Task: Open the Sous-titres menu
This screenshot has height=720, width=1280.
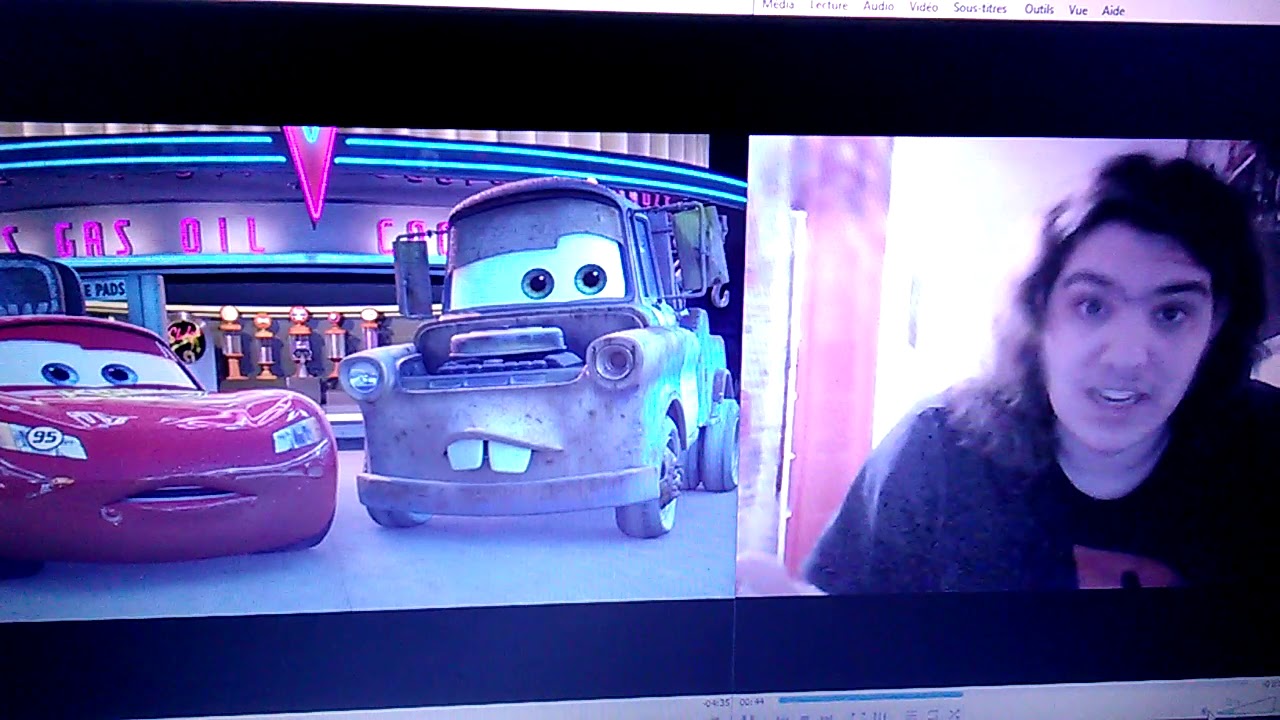Action: click(x=980, y=8)
